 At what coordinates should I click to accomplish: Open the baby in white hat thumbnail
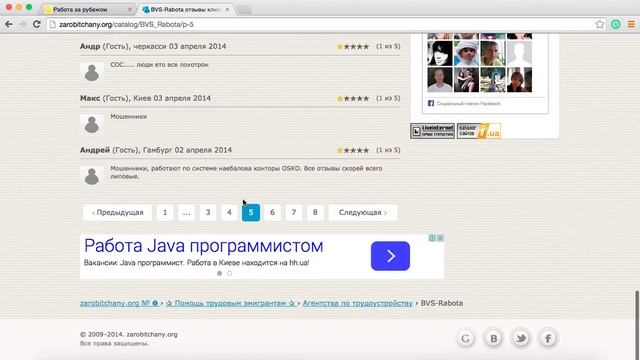pos(466,53)
